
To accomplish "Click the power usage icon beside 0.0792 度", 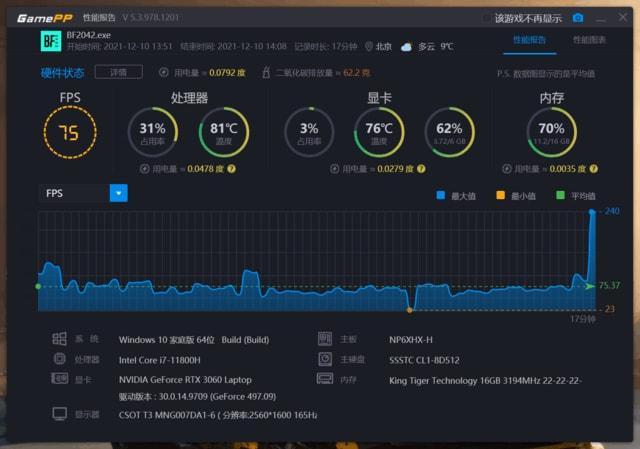I will point(163,72).
